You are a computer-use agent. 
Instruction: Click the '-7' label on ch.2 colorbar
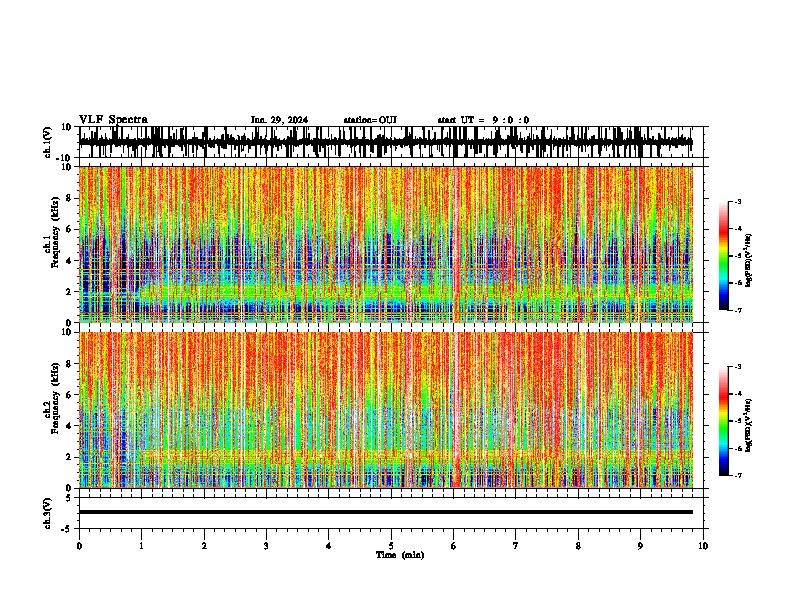pos(737,475)
